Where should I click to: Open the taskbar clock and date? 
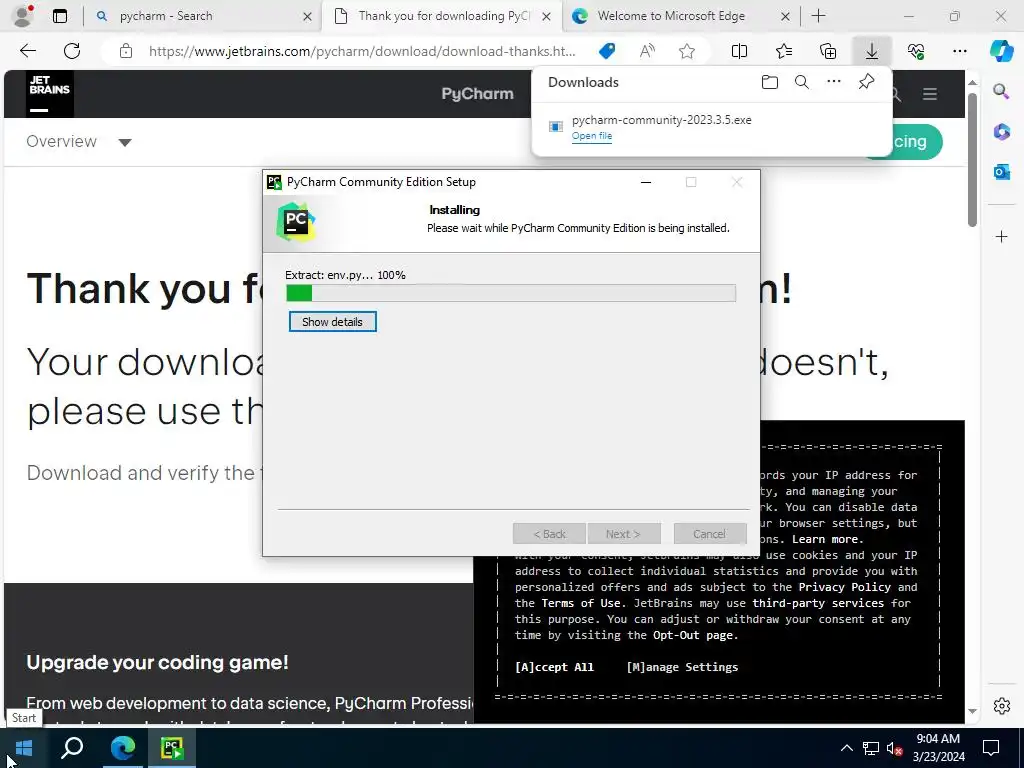tap(938, 748)
